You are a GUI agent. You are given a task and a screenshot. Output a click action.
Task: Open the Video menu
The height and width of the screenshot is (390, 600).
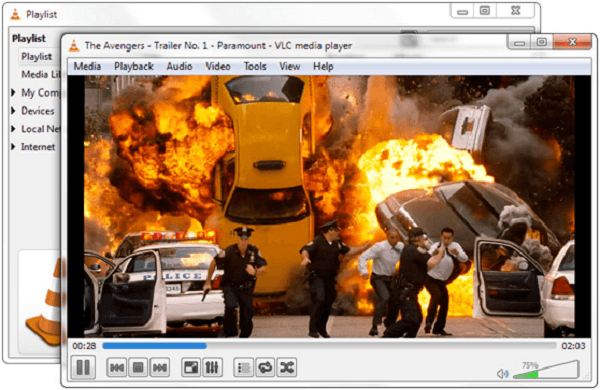click(218, 66)
